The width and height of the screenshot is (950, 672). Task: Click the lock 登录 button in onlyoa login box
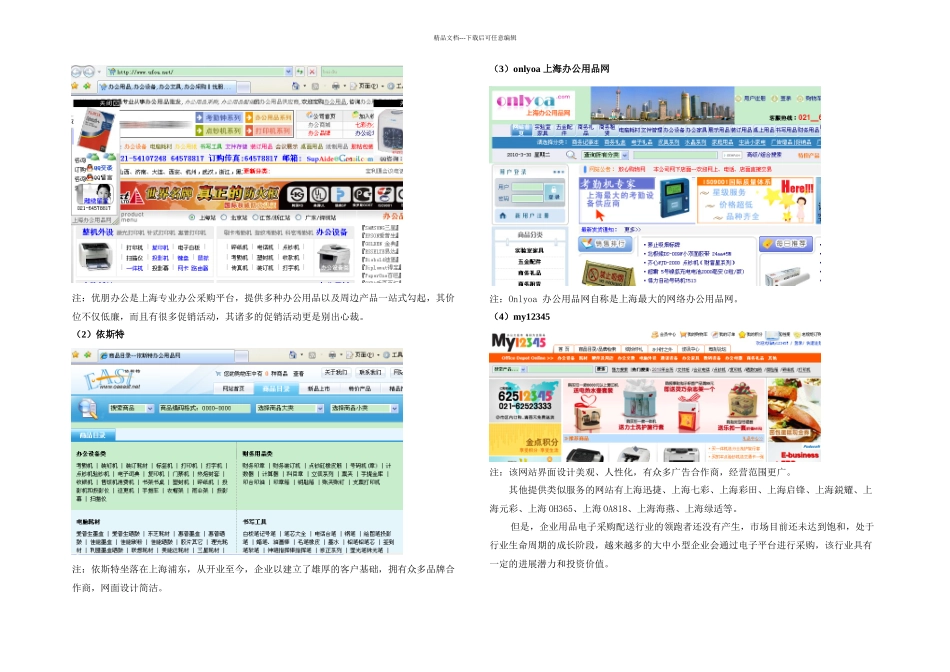pos(554,192)
